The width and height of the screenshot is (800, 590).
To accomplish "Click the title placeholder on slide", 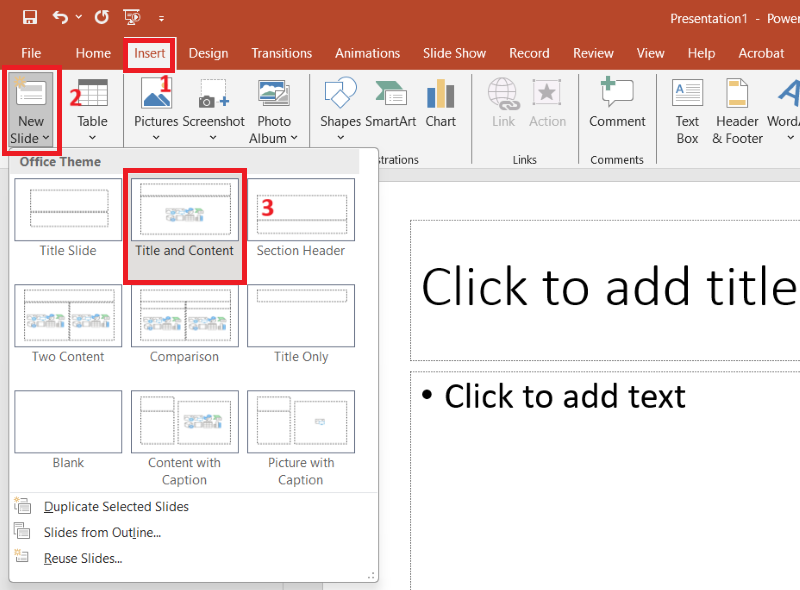I will click(x=607, y=290).
